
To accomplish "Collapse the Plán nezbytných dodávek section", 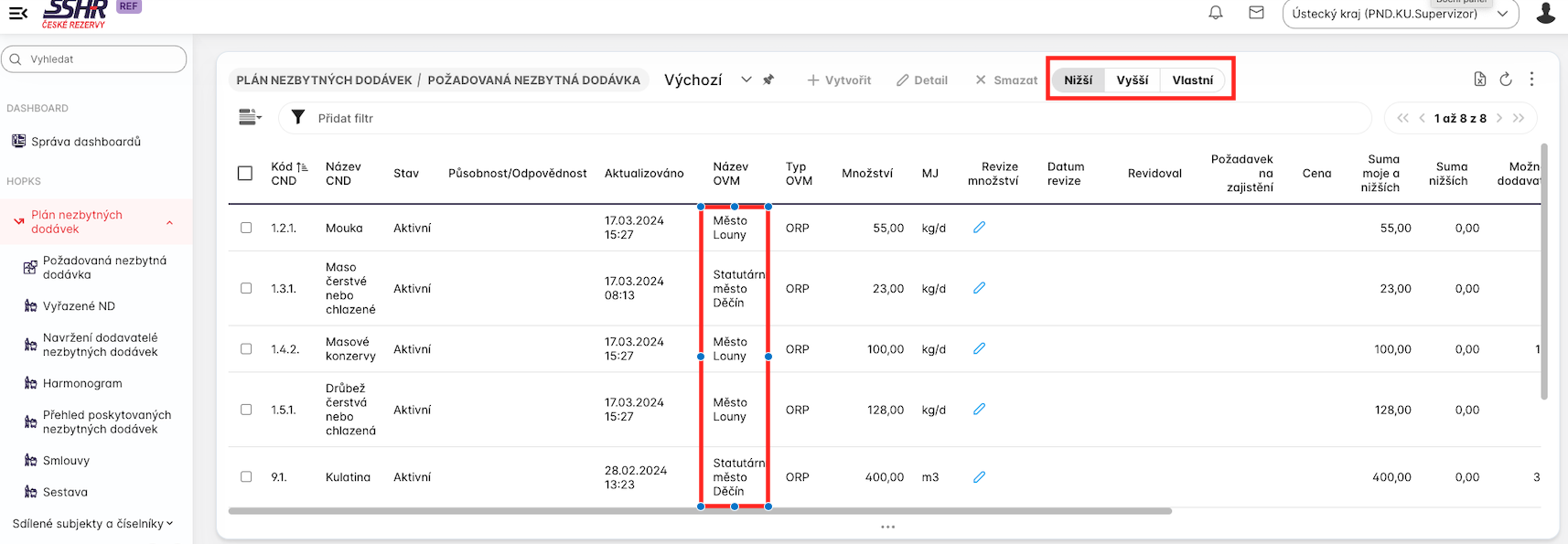I will (170, 222).
